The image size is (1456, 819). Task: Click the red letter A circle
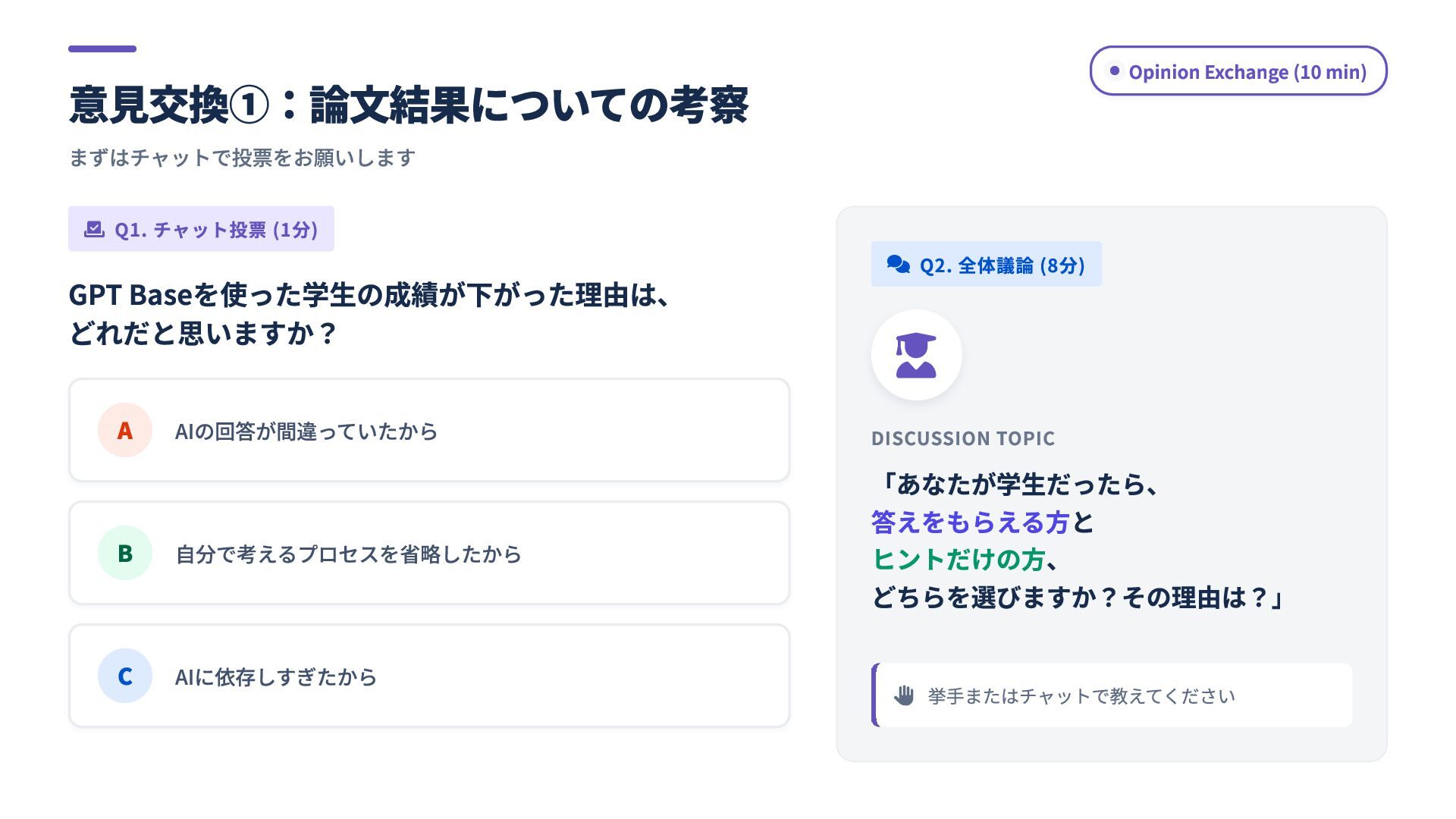pyautogui.click(x=125, y=430)
